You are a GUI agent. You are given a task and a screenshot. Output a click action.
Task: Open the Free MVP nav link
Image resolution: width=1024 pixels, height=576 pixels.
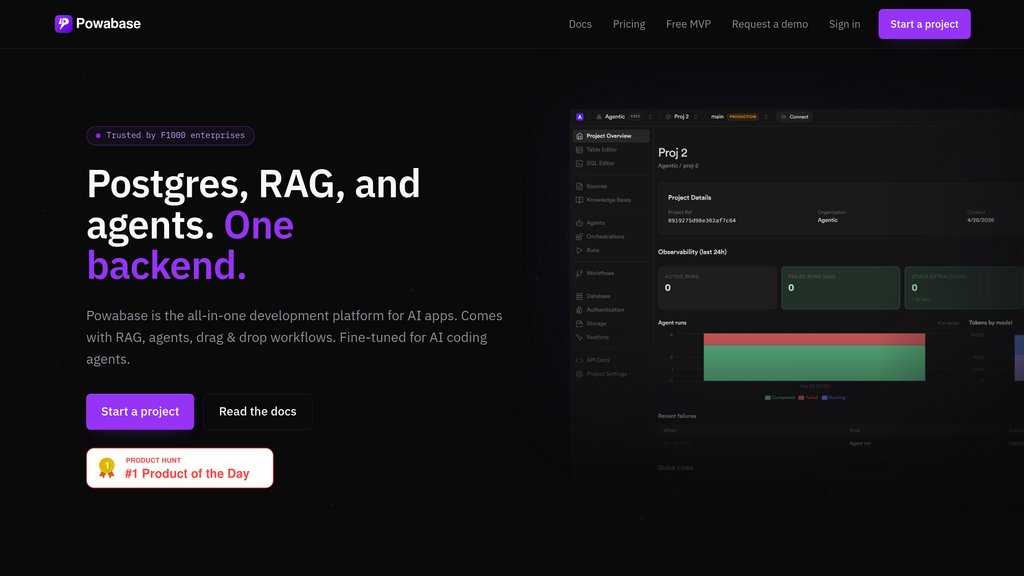[688, 24]
